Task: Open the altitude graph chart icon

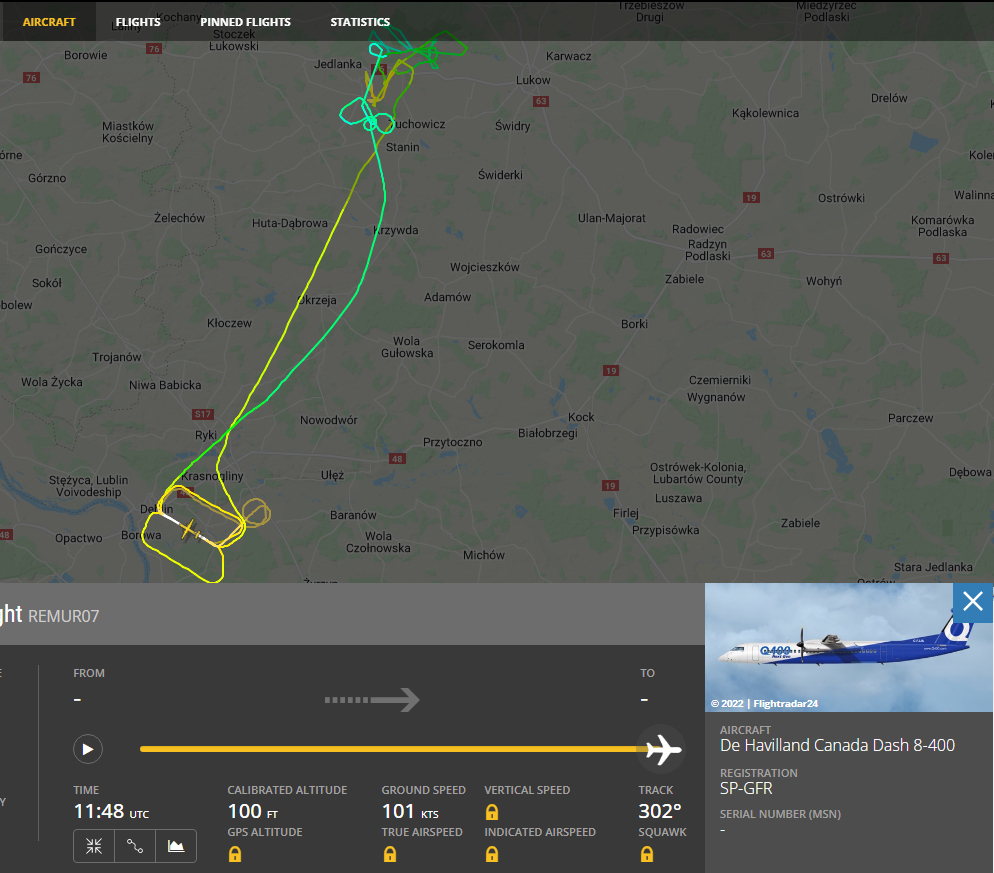Action: [x=176, y=846]
